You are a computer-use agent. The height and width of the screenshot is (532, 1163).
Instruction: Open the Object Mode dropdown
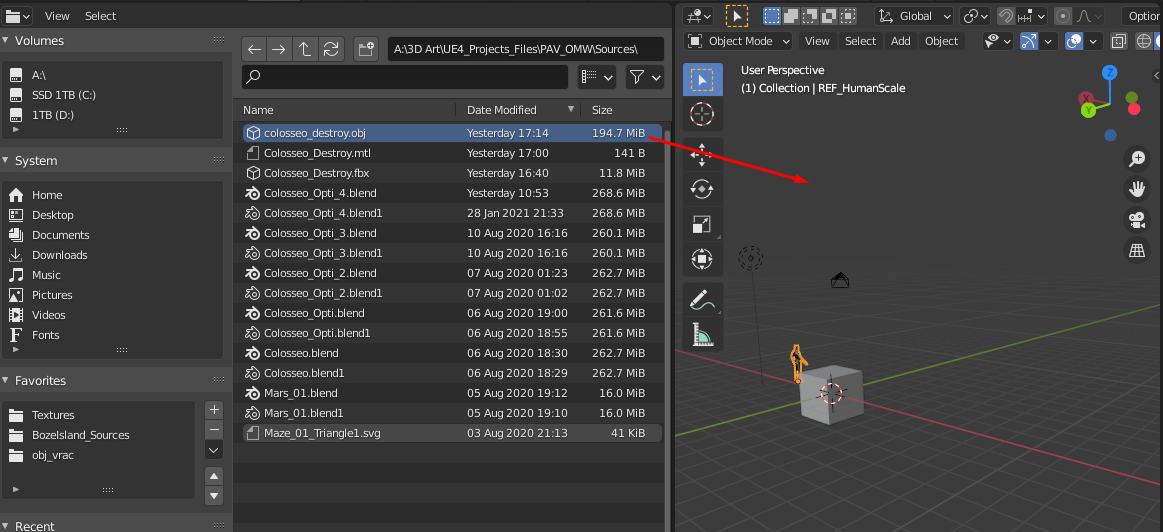(738, 41)
